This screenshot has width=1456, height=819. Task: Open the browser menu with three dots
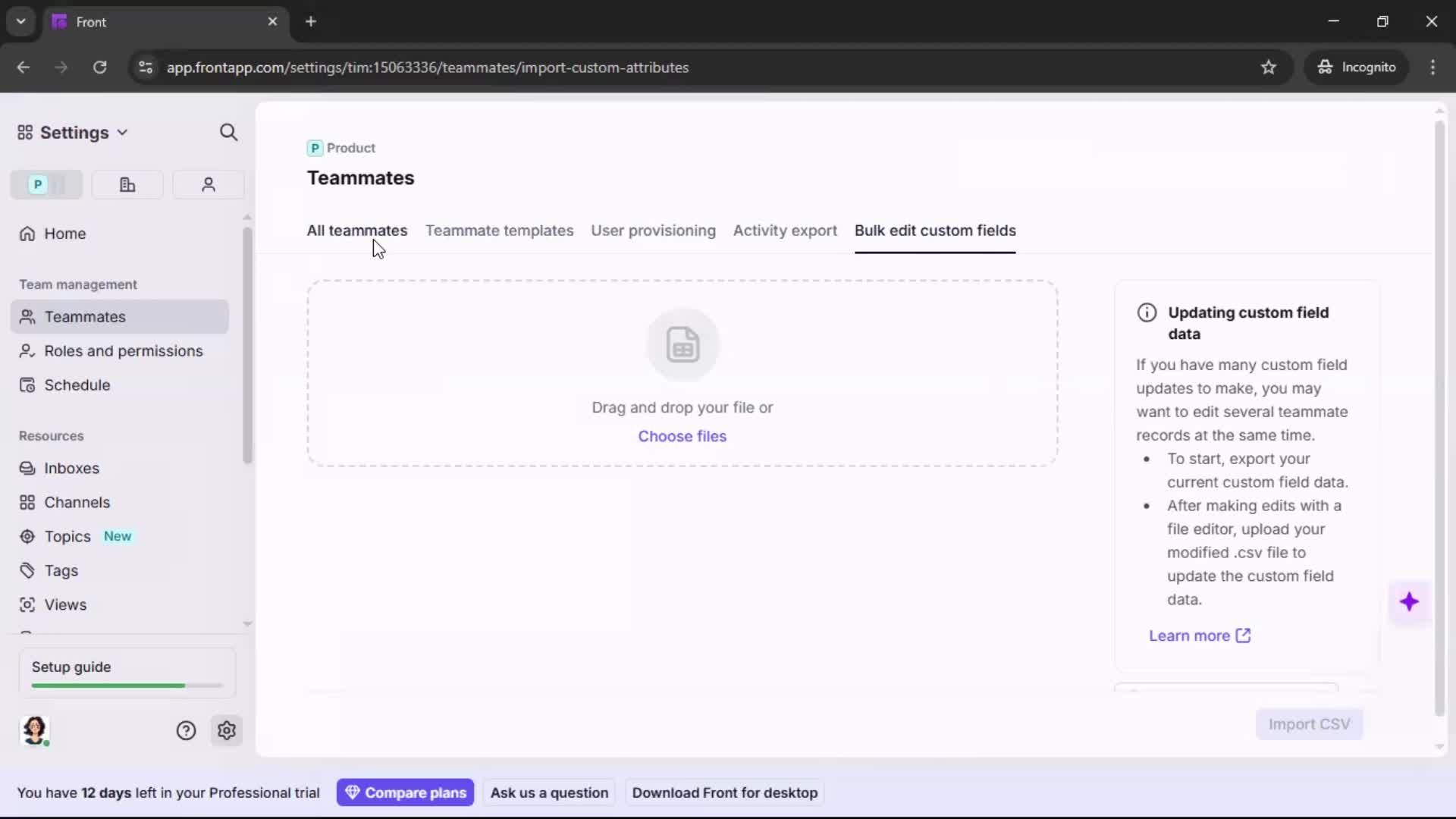pyautogui.click(x=1433, y=67)
